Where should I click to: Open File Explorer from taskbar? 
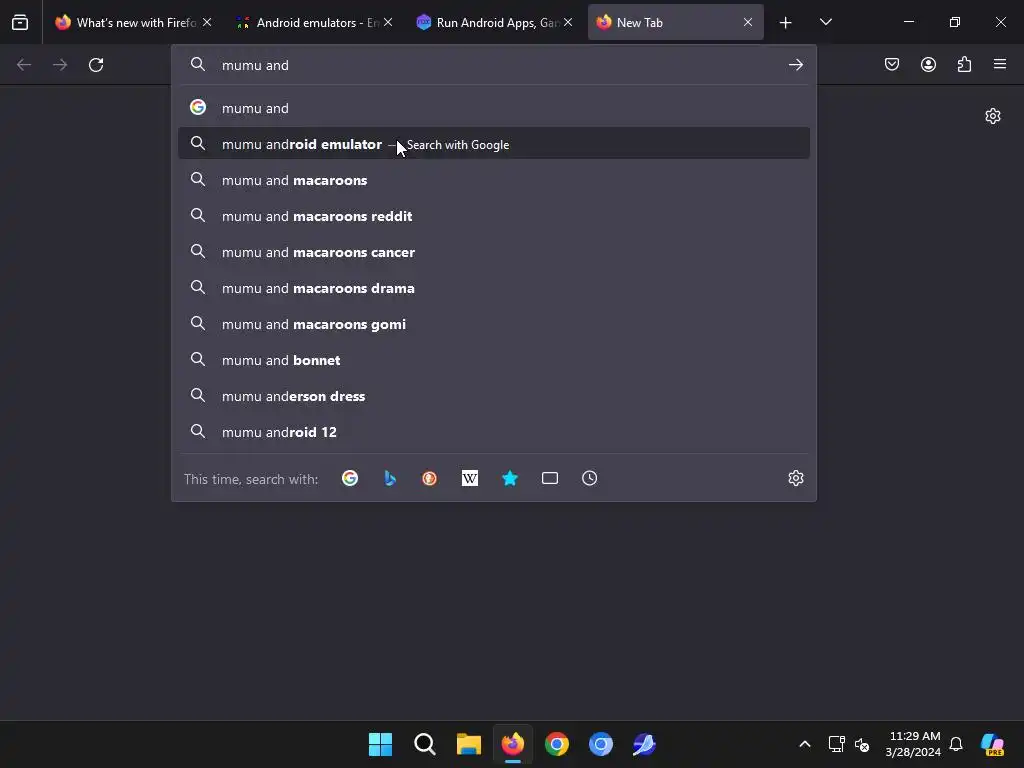468,744
